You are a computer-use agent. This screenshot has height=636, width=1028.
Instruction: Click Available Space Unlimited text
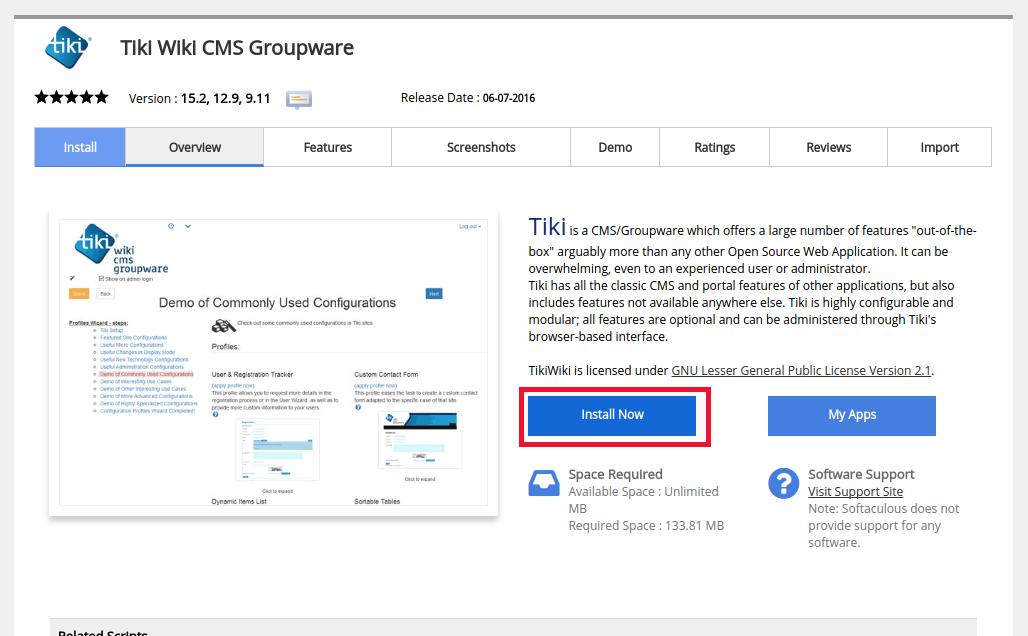643,500
